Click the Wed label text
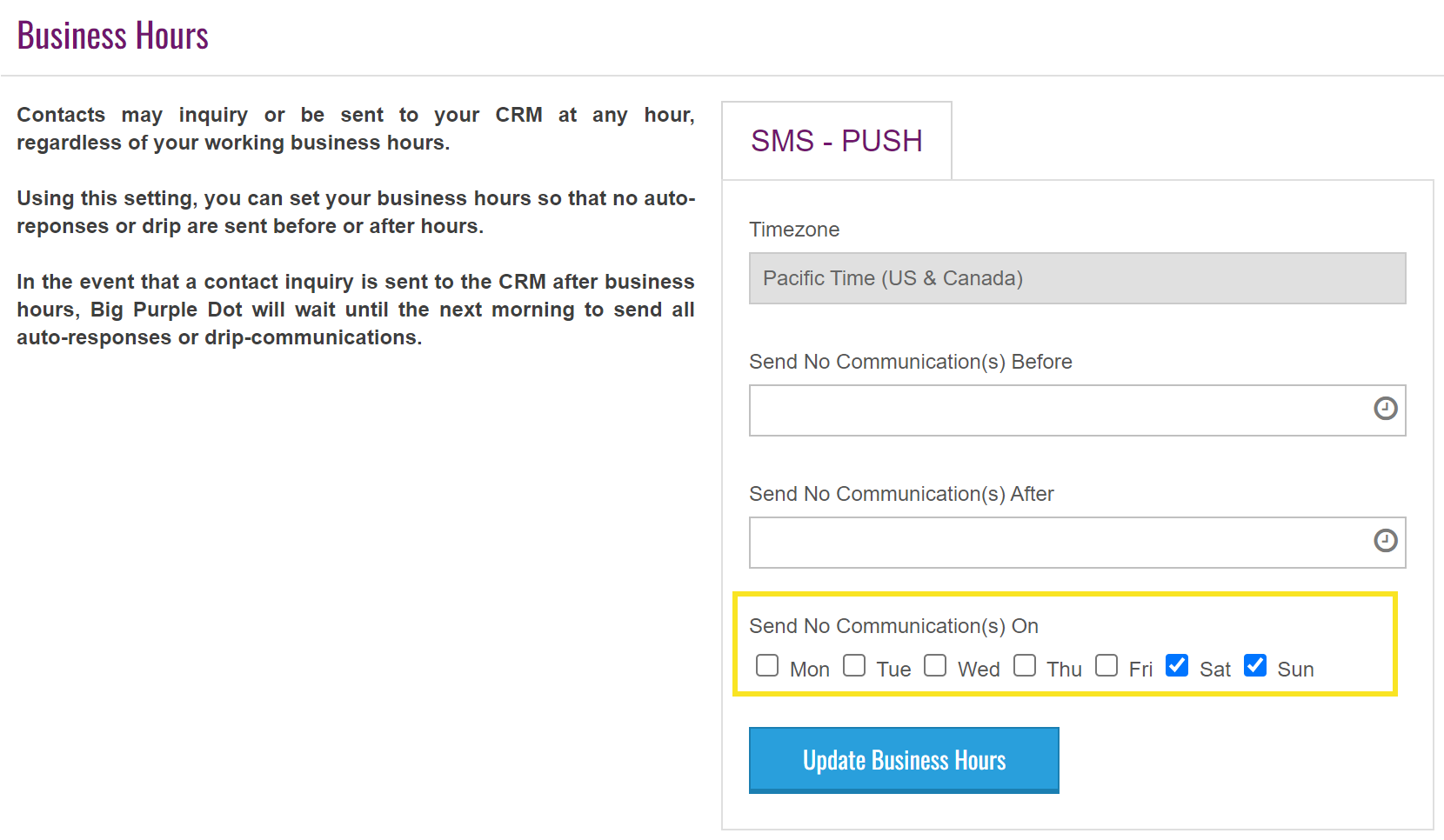 [x=979, y=670]
